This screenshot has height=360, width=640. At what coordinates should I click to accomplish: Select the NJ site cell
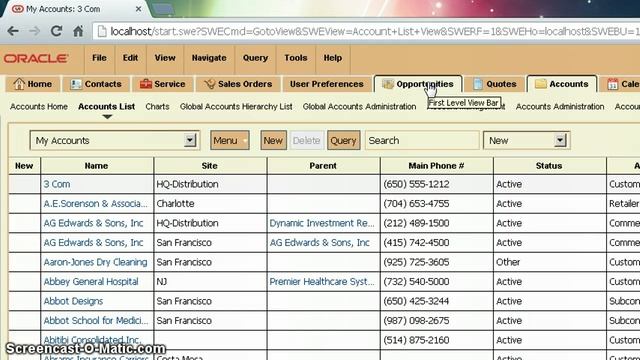pos(210,282)
